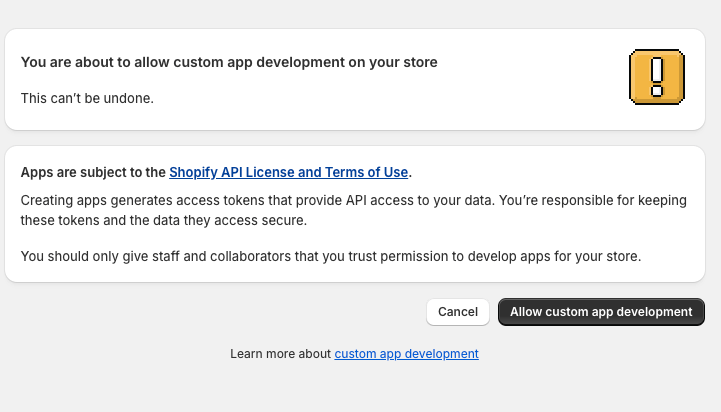
Task: Click the "Apps are subject to the" text
Action: coord(93,172)
